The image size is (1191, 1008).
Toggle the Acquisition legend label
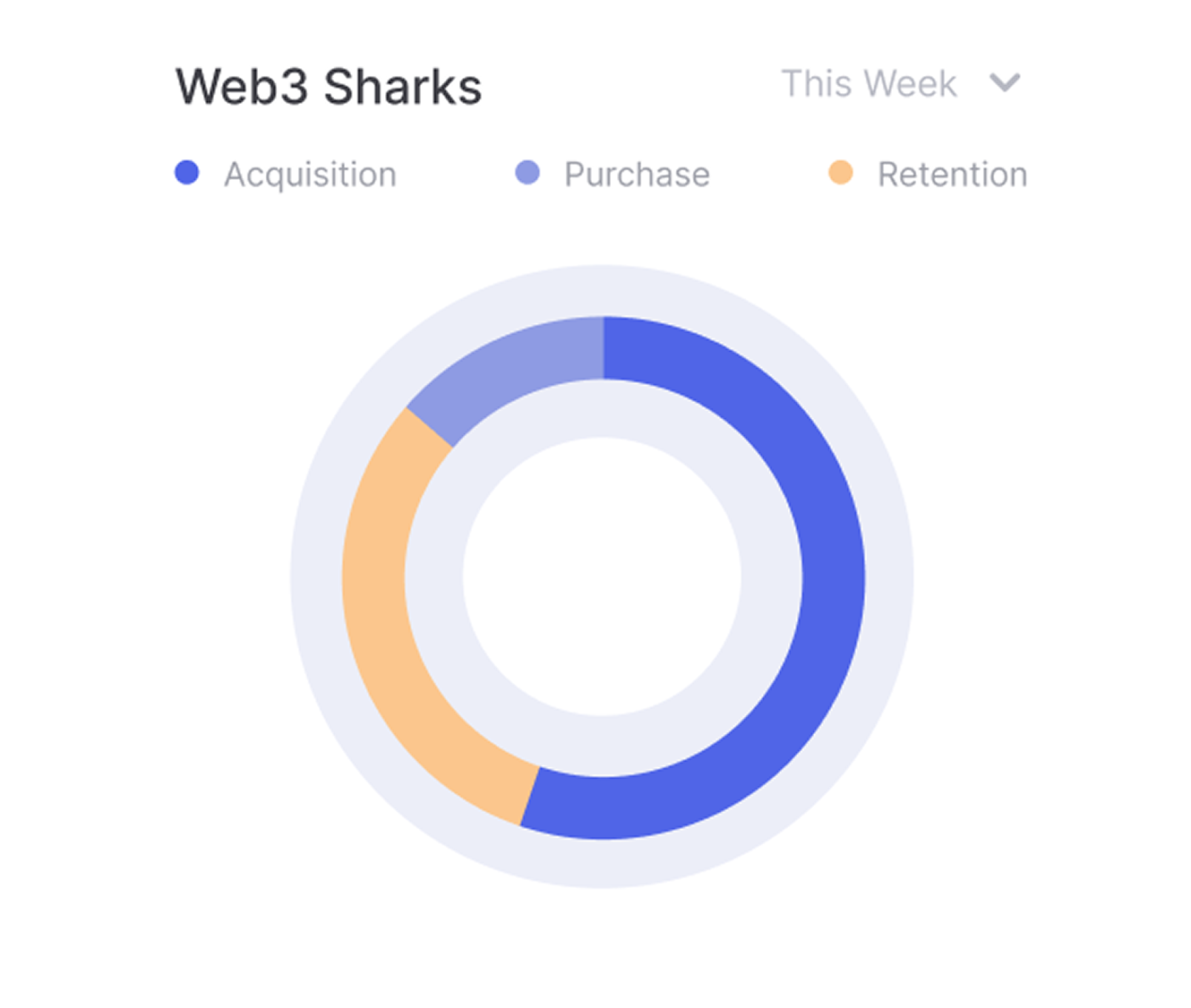click(310, 175)
